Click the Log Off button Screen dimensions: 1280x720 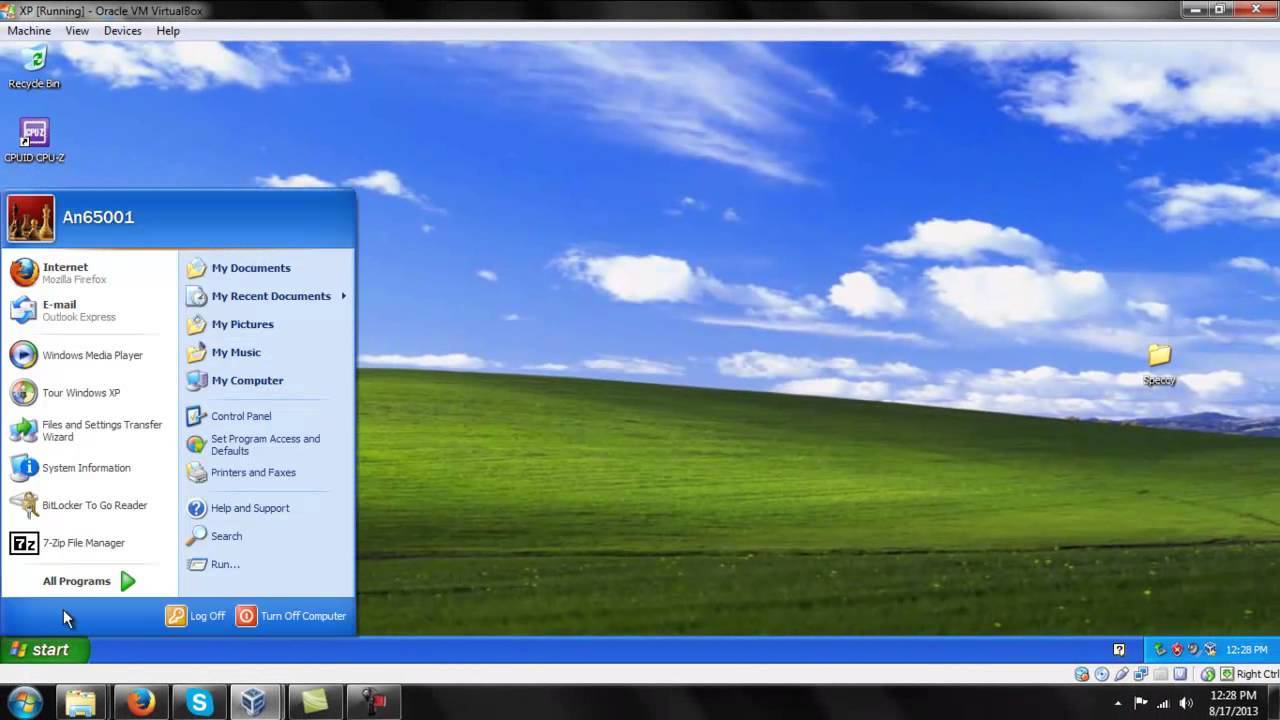click(x=196, y=616)
